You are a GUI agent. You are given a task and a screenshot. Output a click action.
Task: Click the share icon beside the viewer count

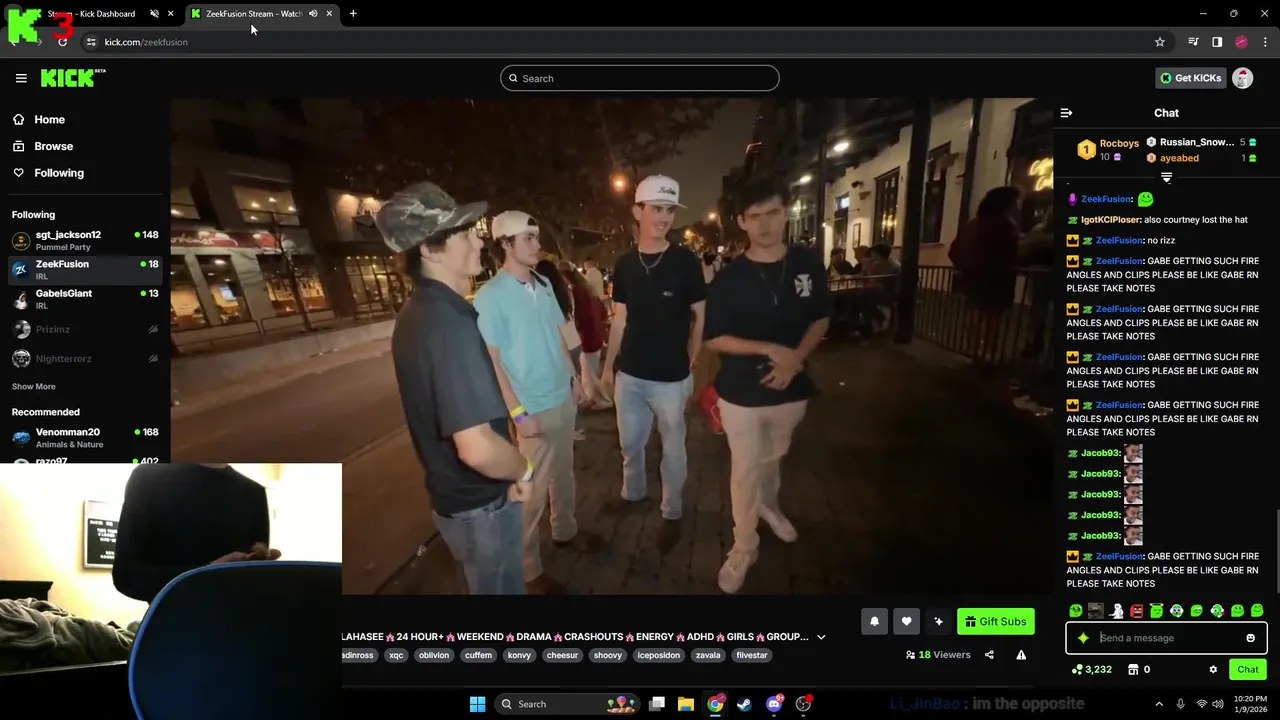[989, 655]
